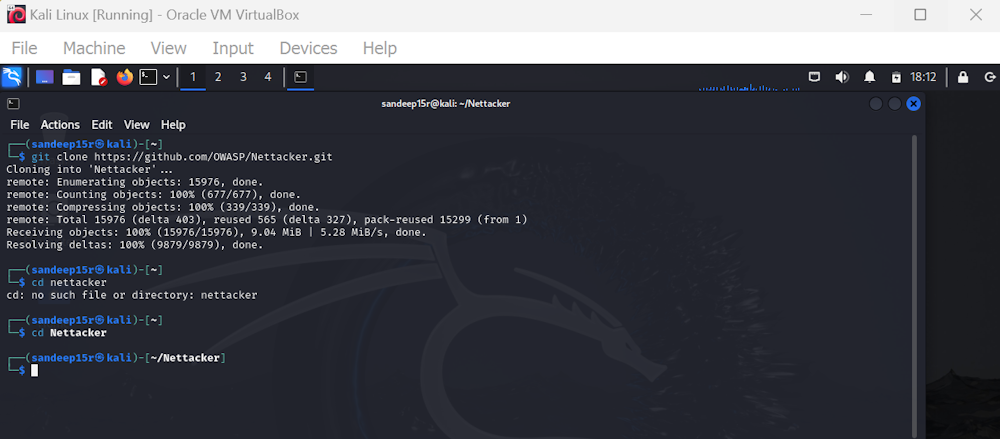This screenshot has height=439, width=1000.
Task: Switch to workspace 3
Action: (x=243, y=77)
